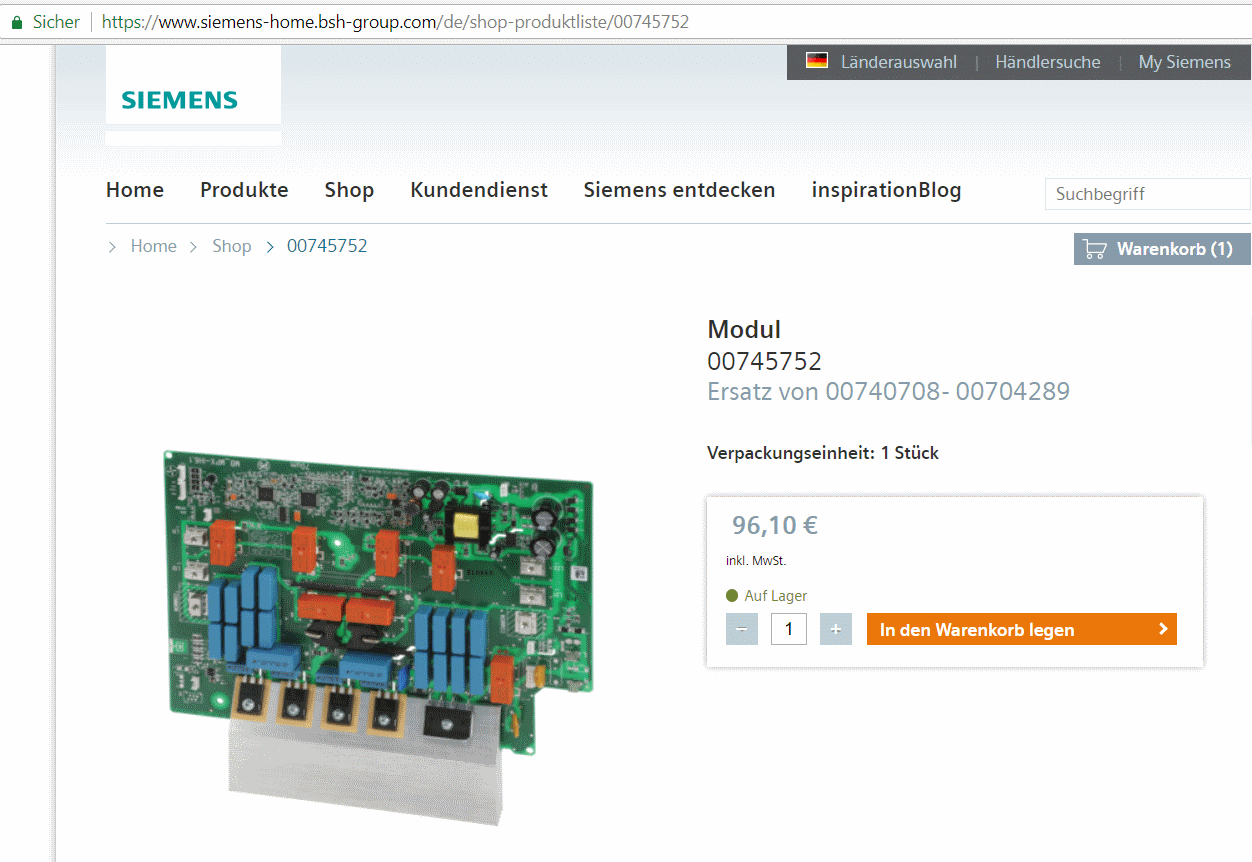Click the quantity input field
The height and width of the screenshot is (862, 1252).
(789, 629)
